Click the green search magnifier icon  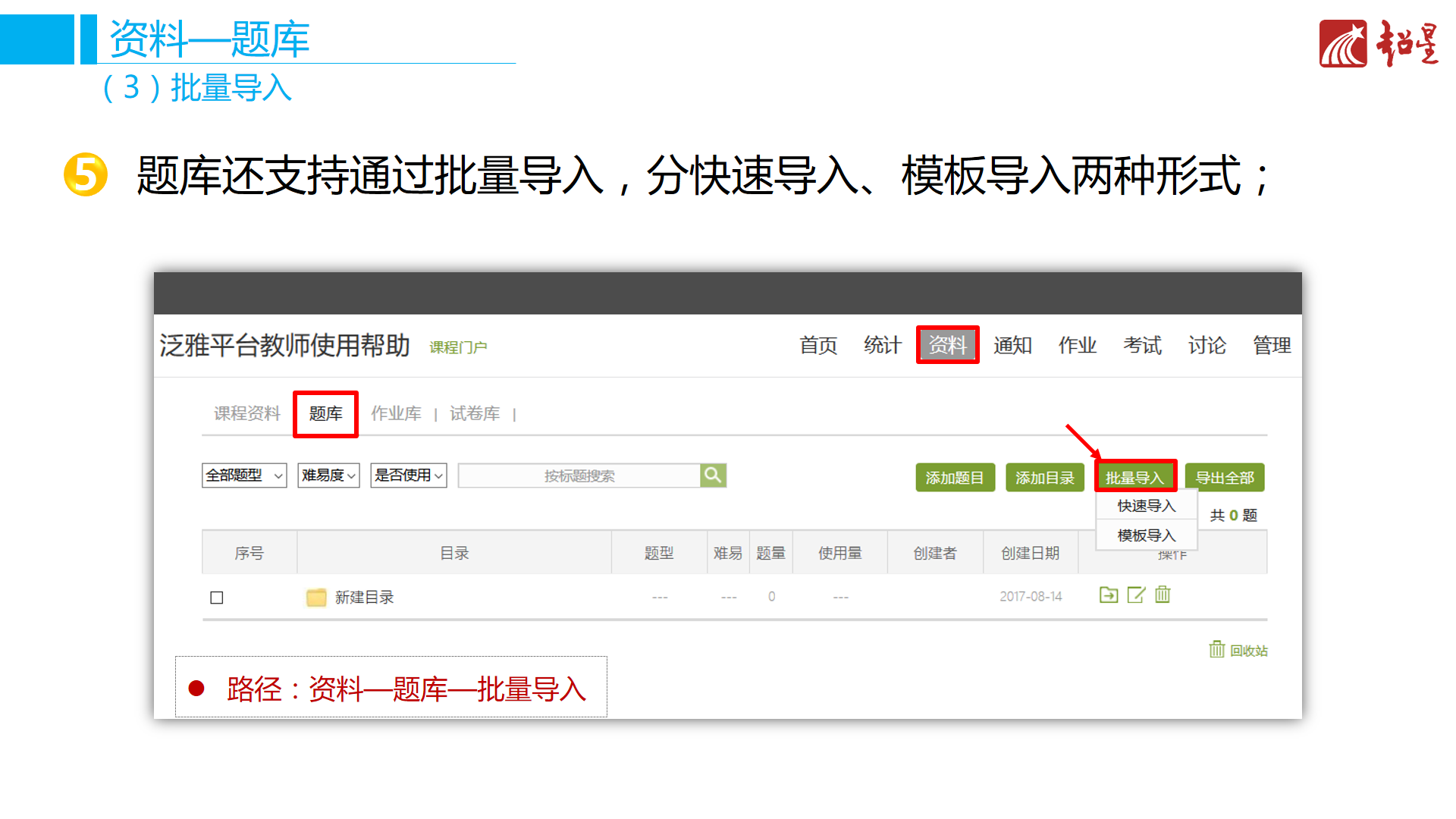713,475
